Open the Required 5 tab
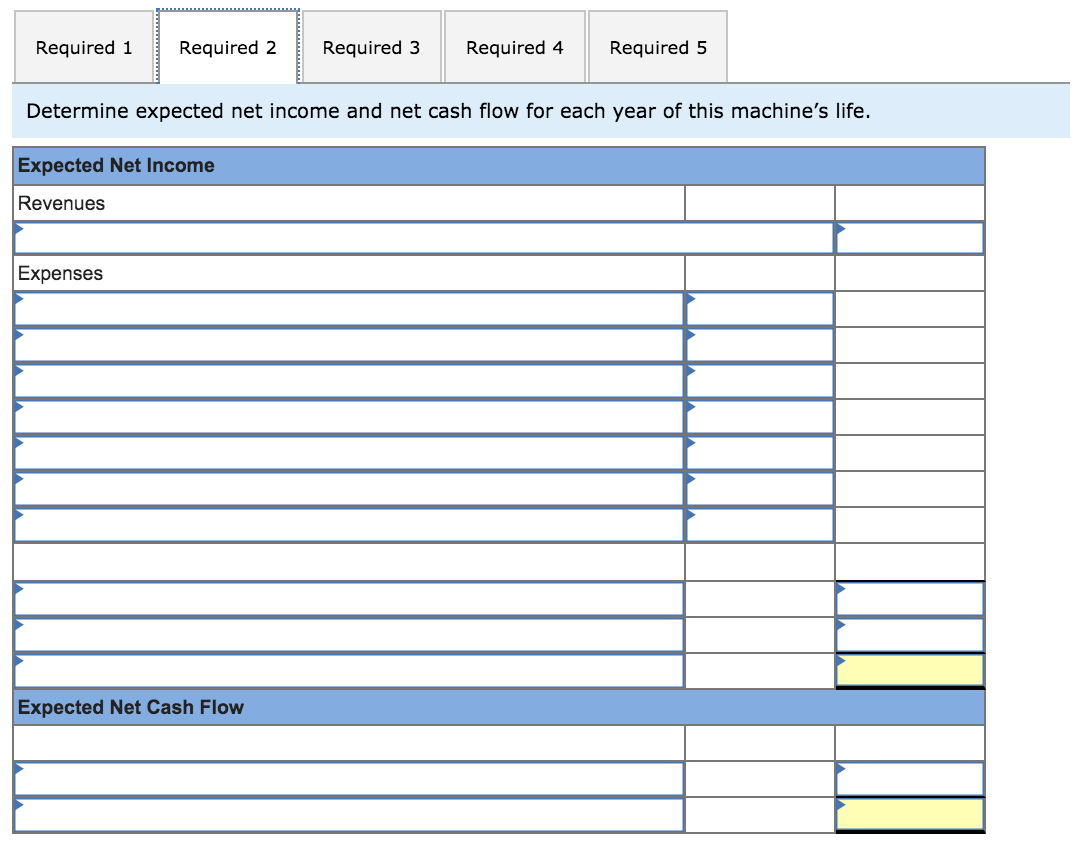 658,47
